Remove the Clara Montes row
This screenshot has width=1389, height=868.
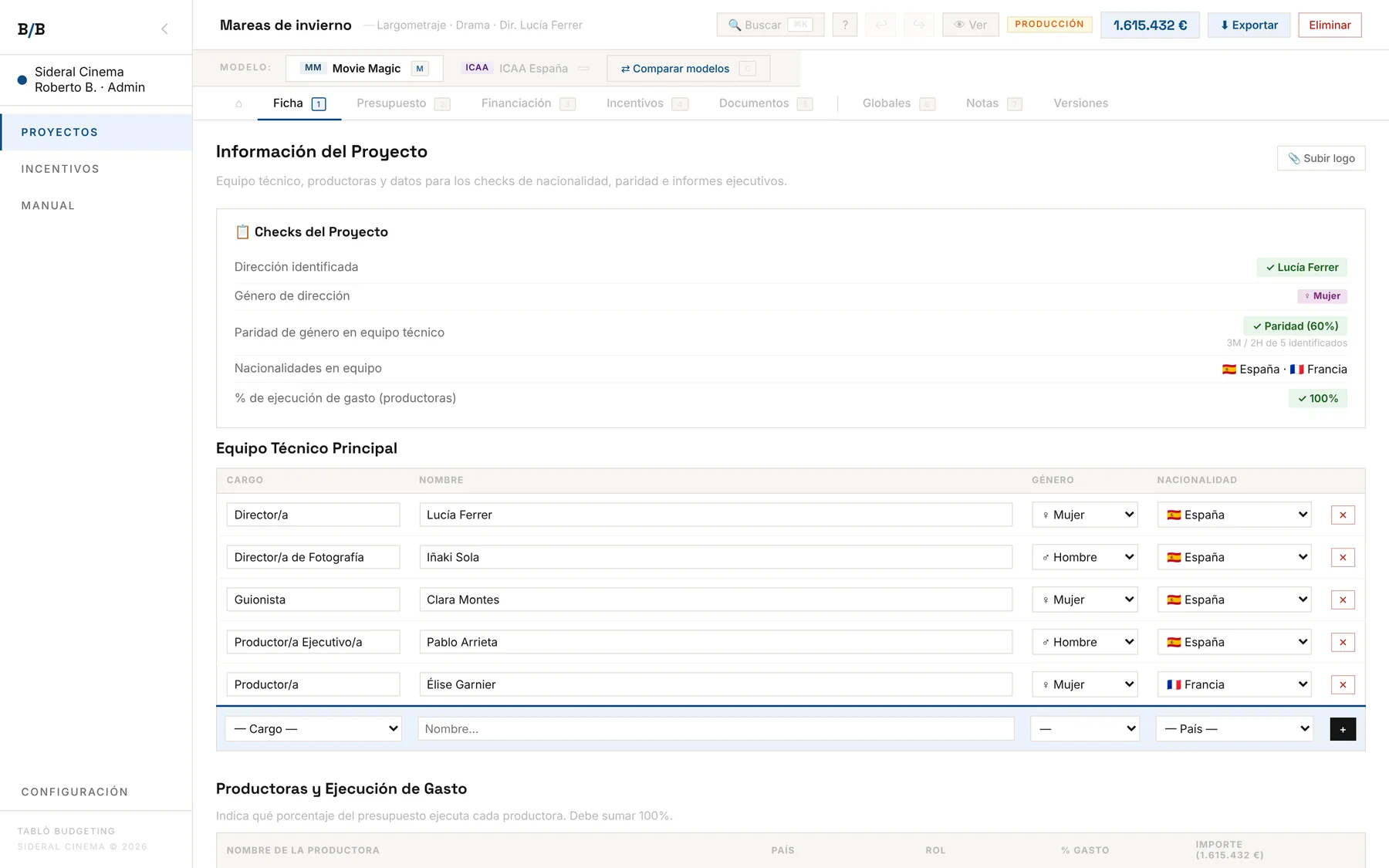click(1343, 599)
